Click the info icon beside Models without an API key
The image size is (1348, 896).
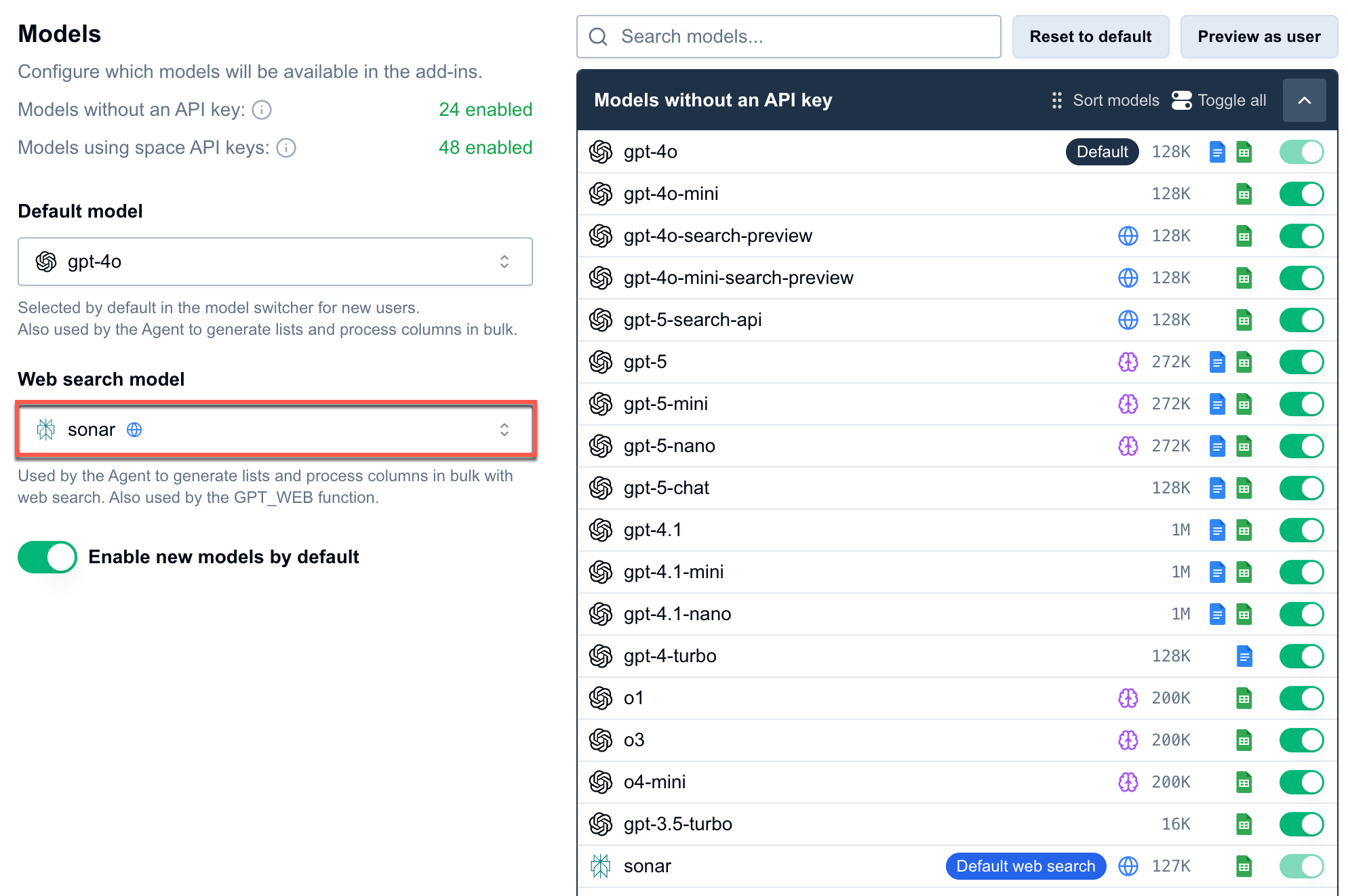pos(262,109)
